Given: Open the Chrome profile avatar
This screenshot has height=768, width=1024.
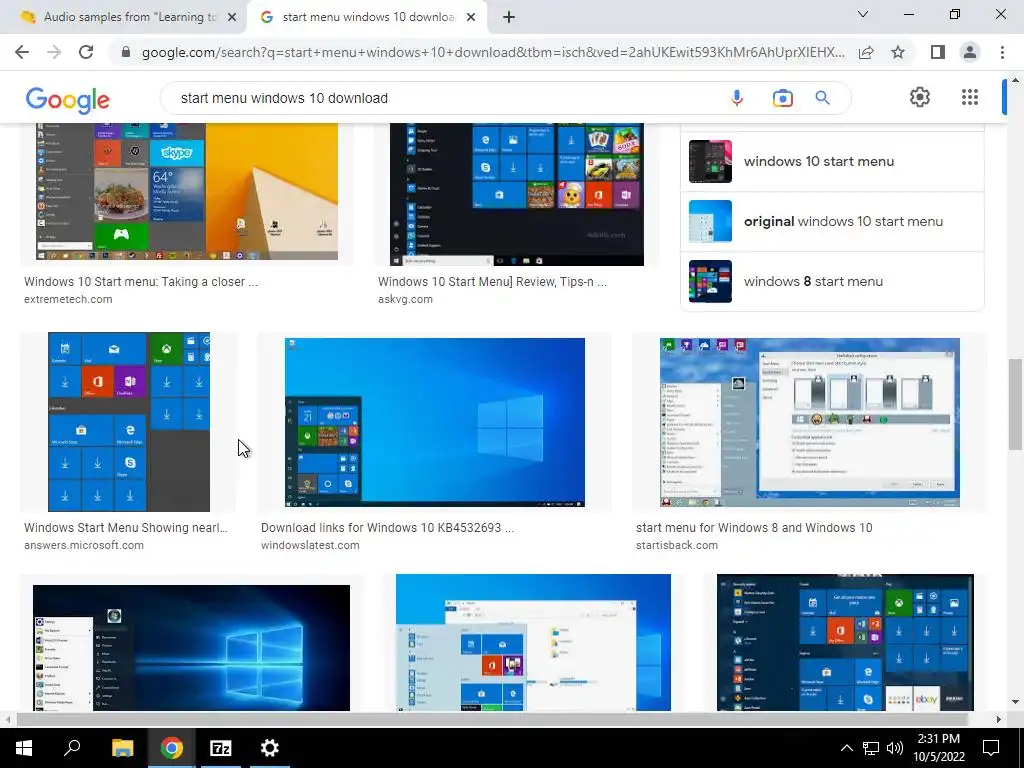Looking at the screenshot, I should pos(970,52).
